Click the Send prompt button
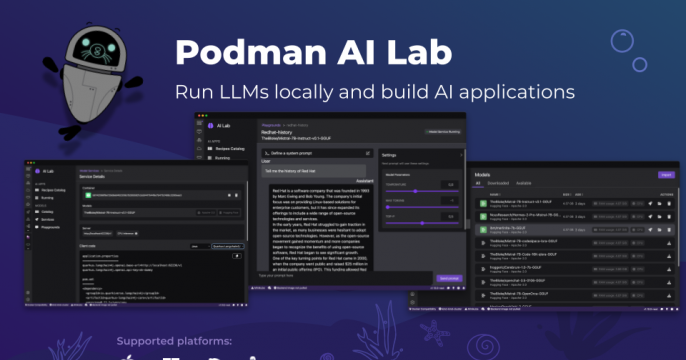Screen dimensions: 686x360 coord(449,278)
